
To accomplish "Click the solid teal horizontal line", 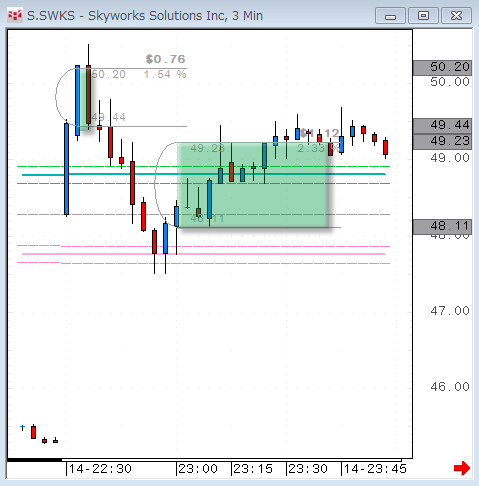I will (x=203, y=174).
